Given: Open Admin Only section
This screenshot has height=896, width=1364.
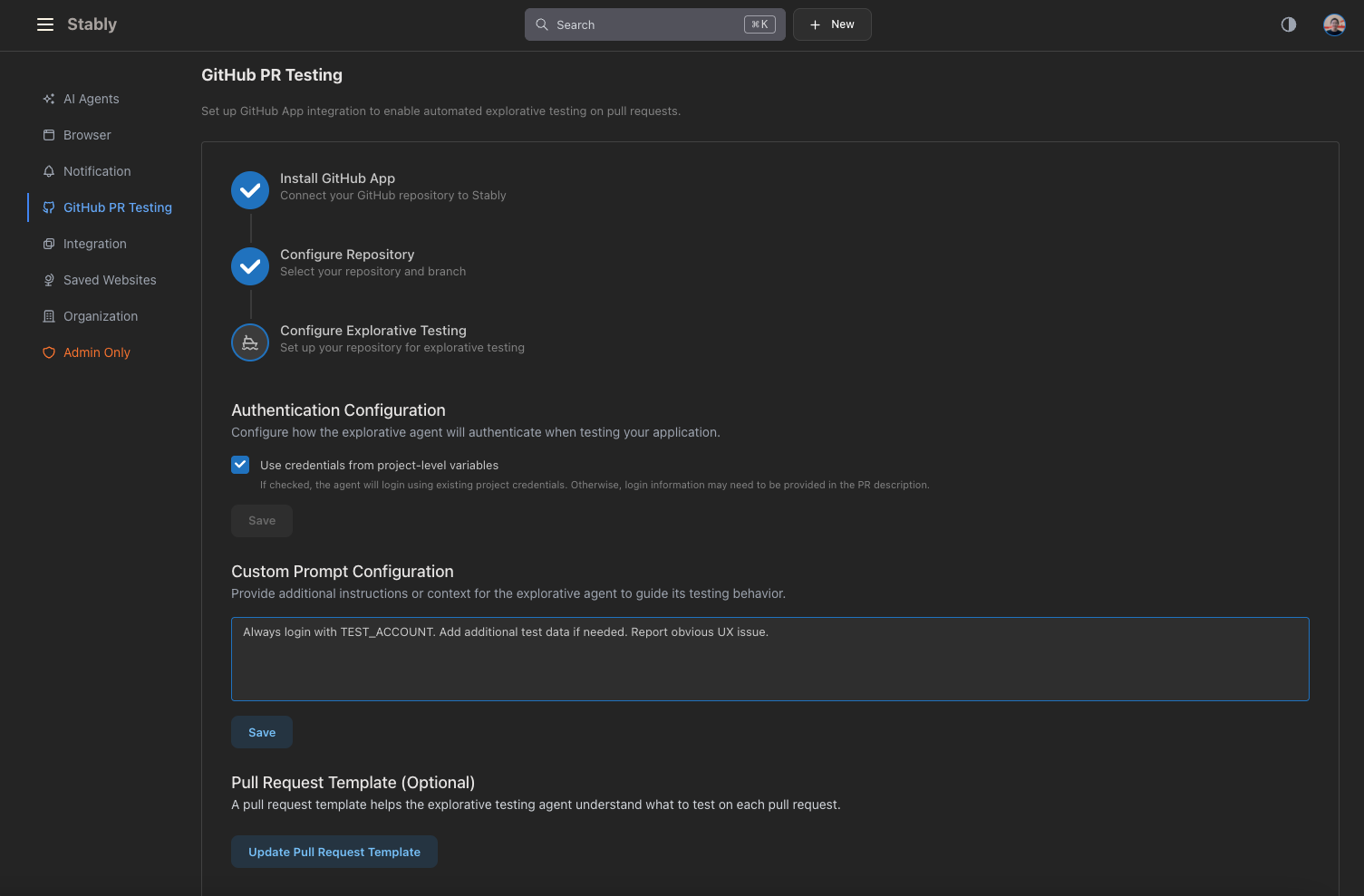Looking at the screenshot, I should coord(97,352).
